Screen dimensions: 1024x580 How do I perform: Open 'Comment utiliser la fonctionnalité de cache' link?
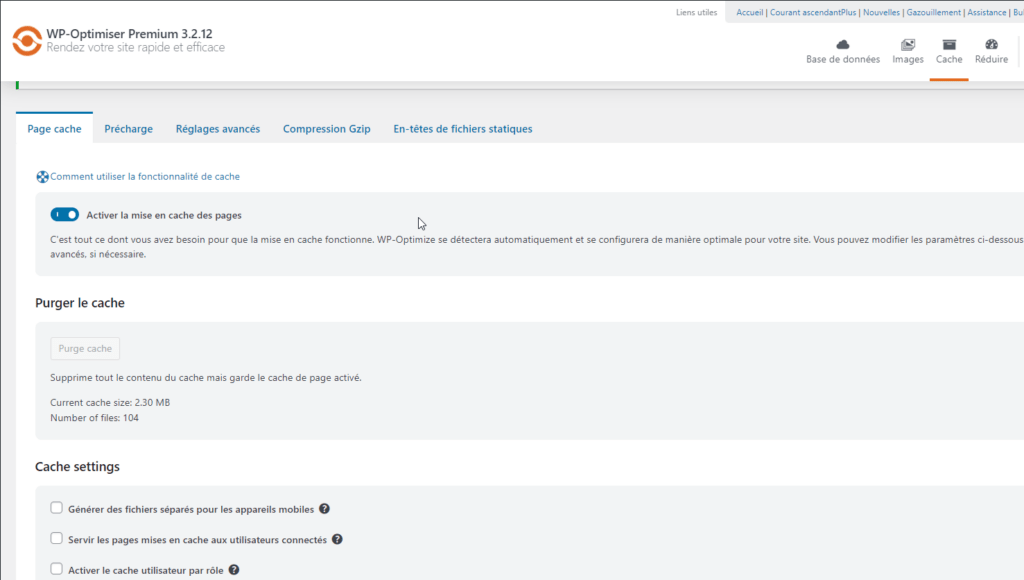click(x=143, y=176)
